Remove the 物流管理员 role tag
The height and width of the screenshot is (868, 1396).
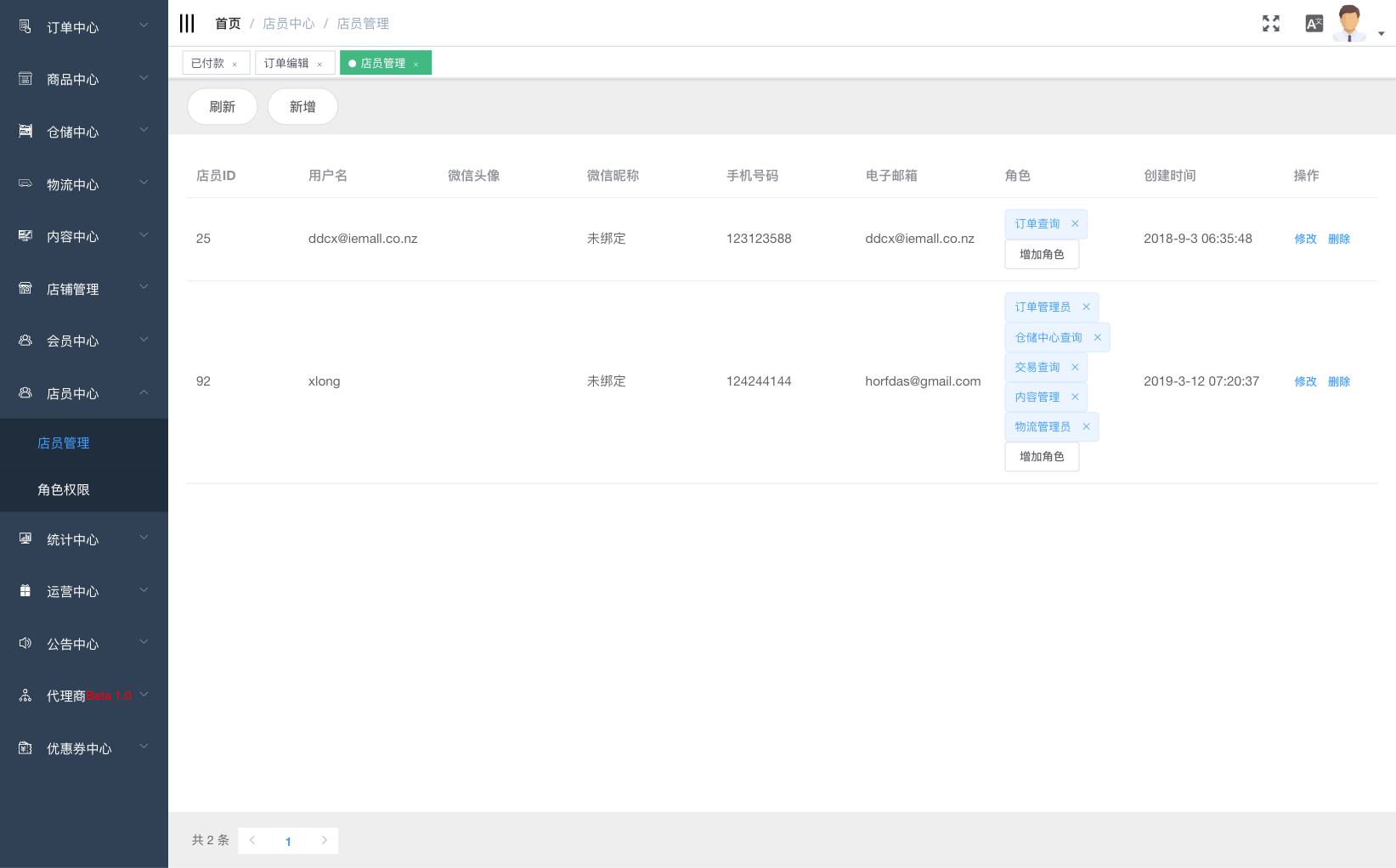coord(1086,427)
